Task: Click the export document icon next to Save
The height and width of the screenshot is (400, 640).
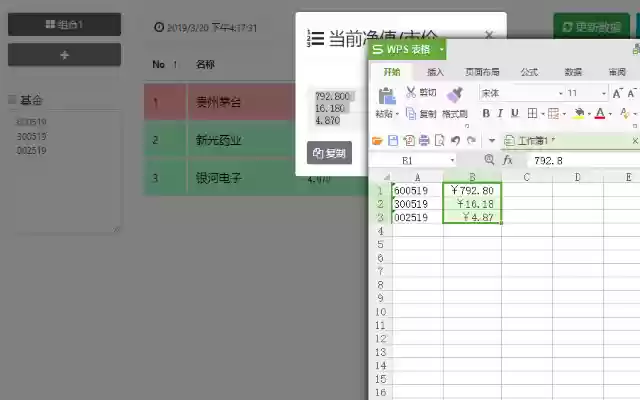Action: (409, 141)
